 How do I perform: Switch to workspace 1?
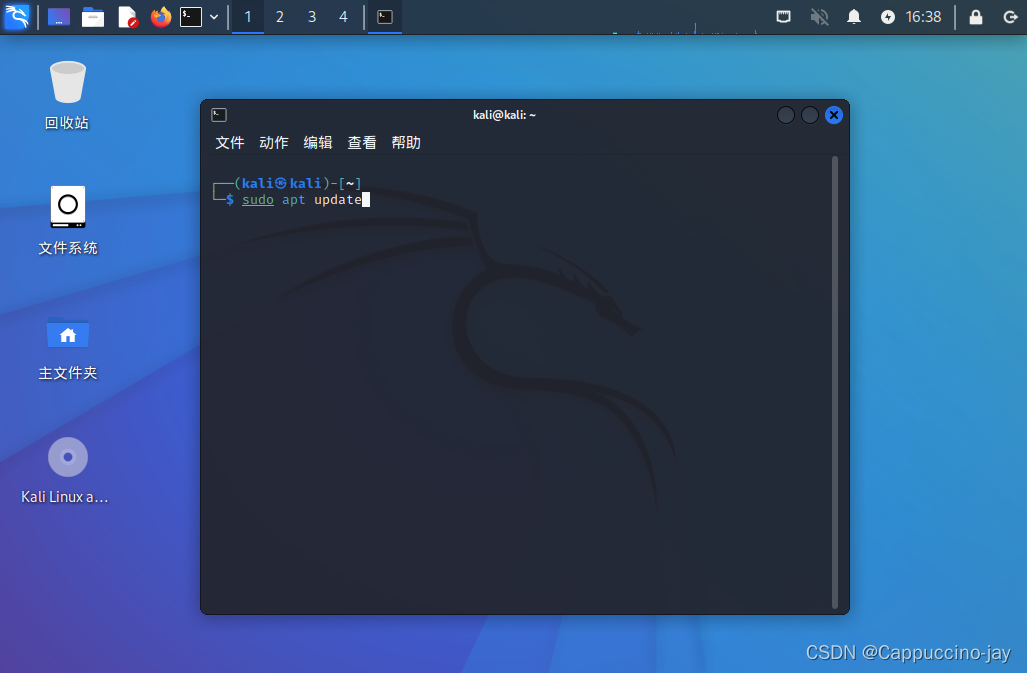tap(248, 17)
